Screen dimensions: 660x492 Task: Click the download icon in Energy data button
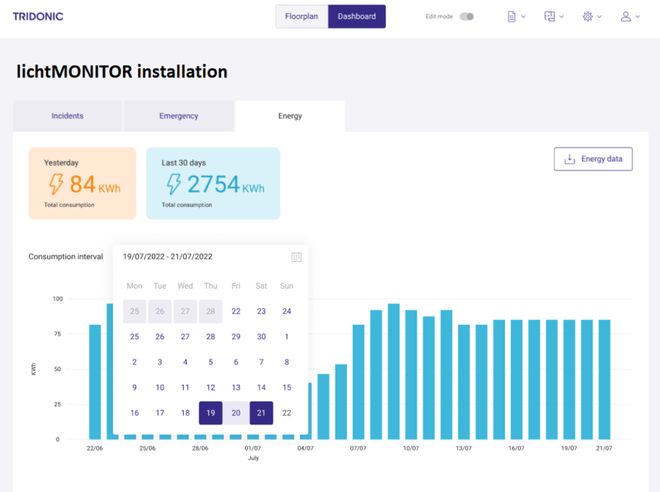tap(569, 159)
